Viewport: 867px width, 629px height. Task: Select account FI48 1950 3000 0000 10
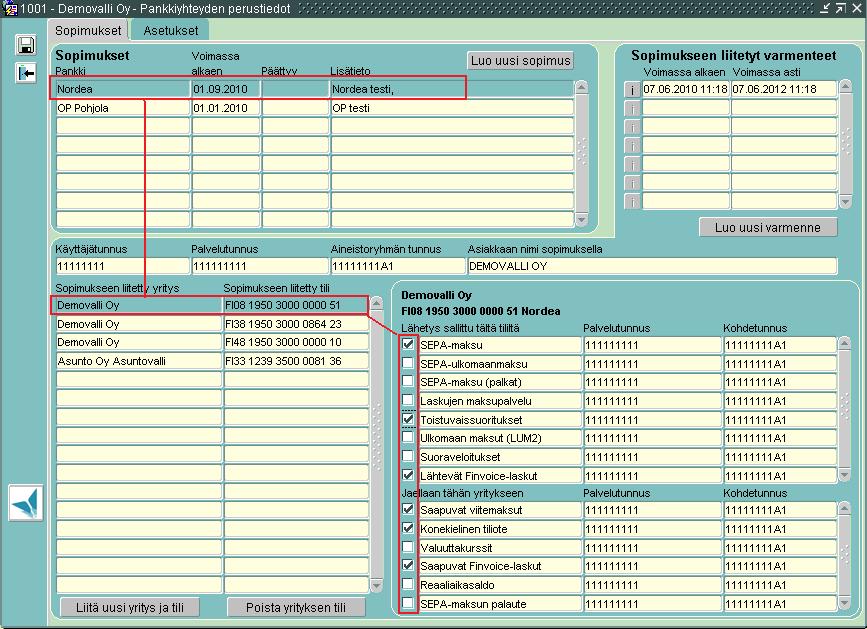[296, 342]
